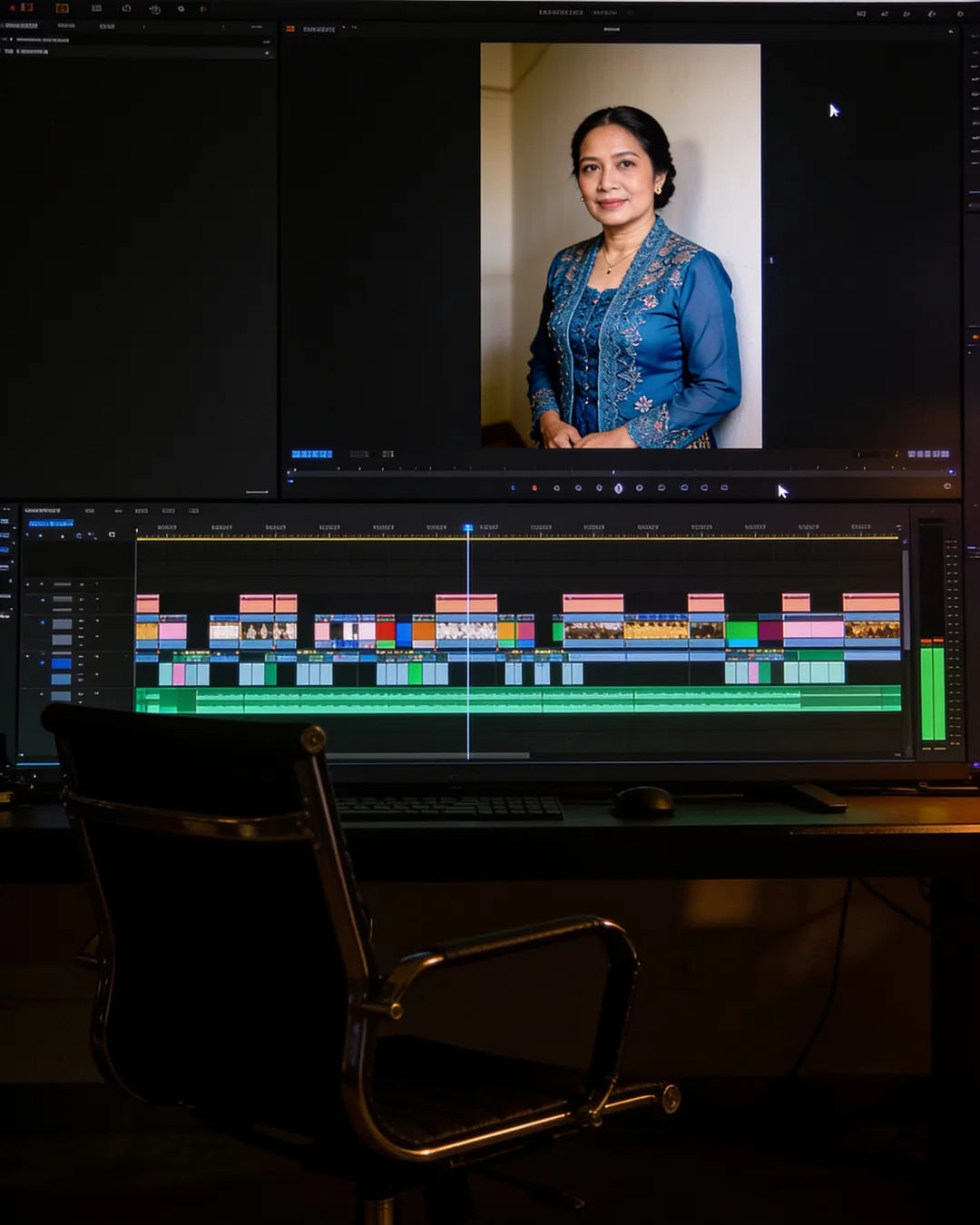Click the third icon in the top bar
980x1225 pixels.
pos(96,8)
